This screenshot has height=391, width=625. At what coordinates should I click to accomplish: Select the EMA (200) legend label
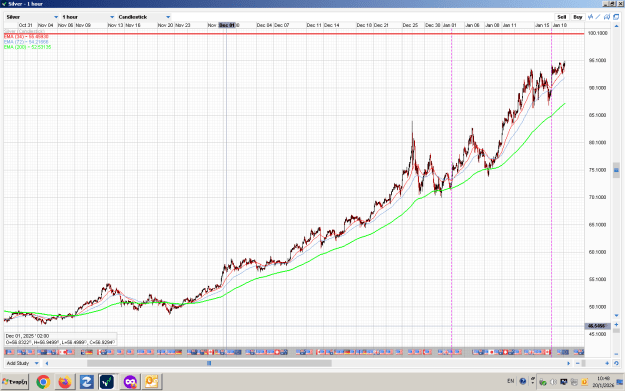[x=28, y=47]
